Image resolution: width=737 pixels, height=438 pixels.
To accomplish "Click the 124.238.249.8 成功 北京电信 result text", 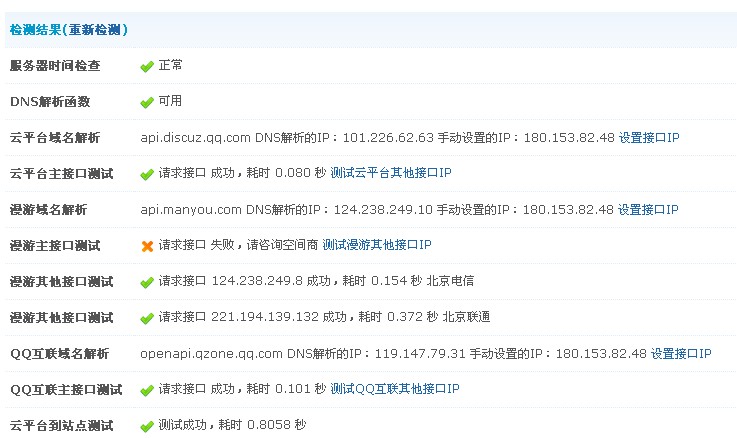I will pyautogui.click(x=316, y=281).
